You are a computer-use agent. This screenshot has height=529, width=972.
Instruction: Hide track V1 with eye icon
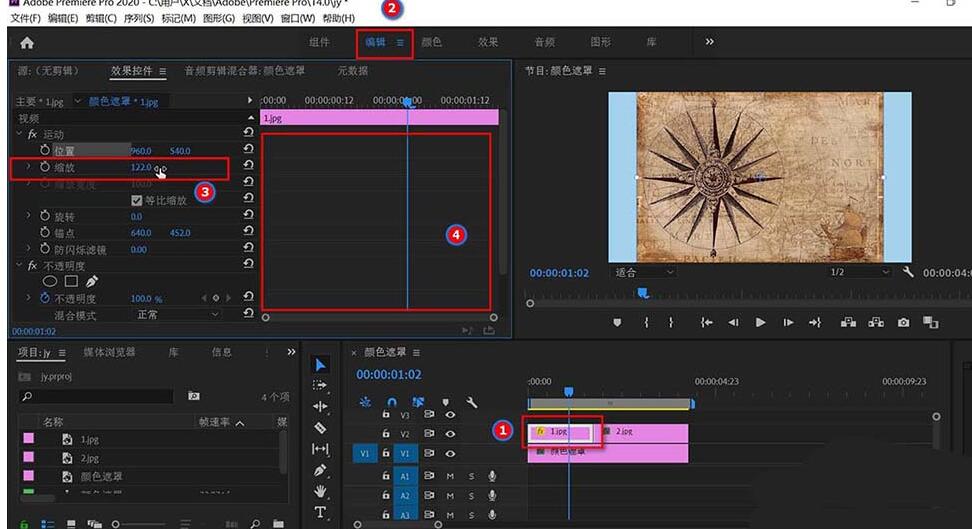click(x=450, y=453)
